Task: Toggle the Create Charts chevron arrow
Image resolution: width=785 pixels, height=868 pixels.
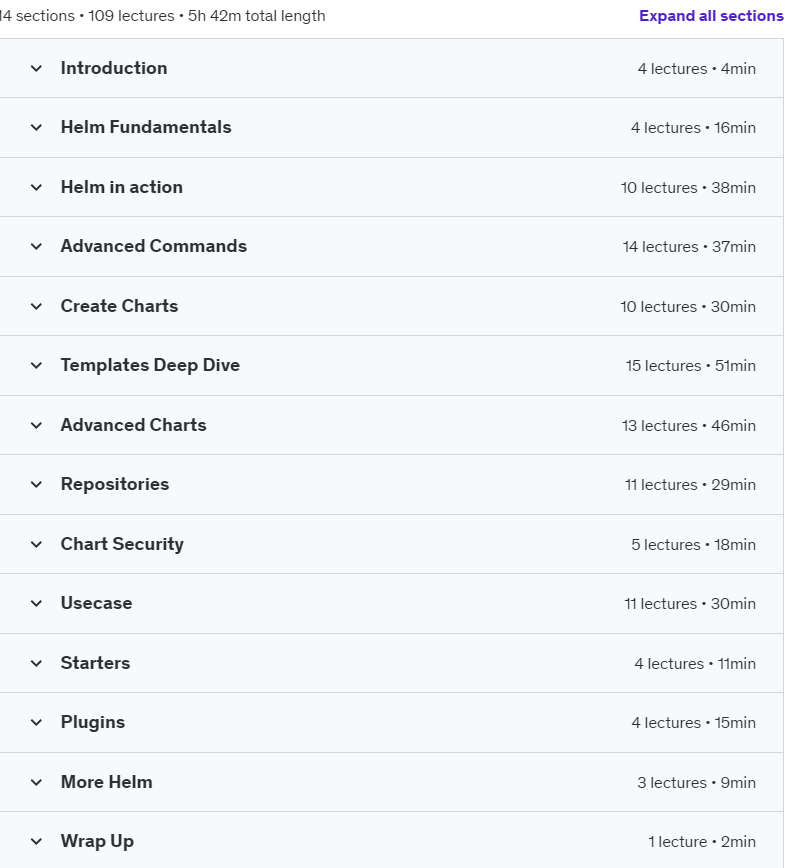Action: [36, 306]
